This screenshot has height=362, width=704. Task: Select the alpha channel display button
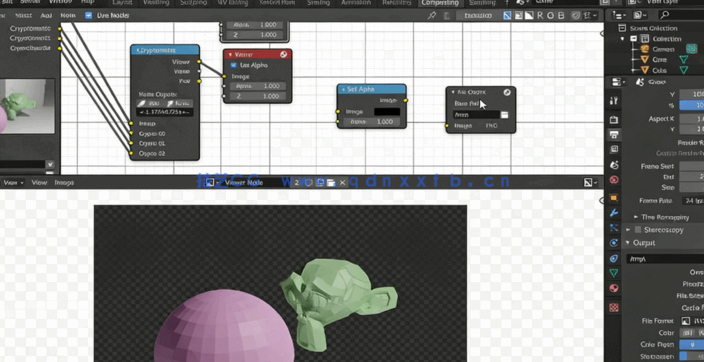pyautogui.click(x=529, y=16)
